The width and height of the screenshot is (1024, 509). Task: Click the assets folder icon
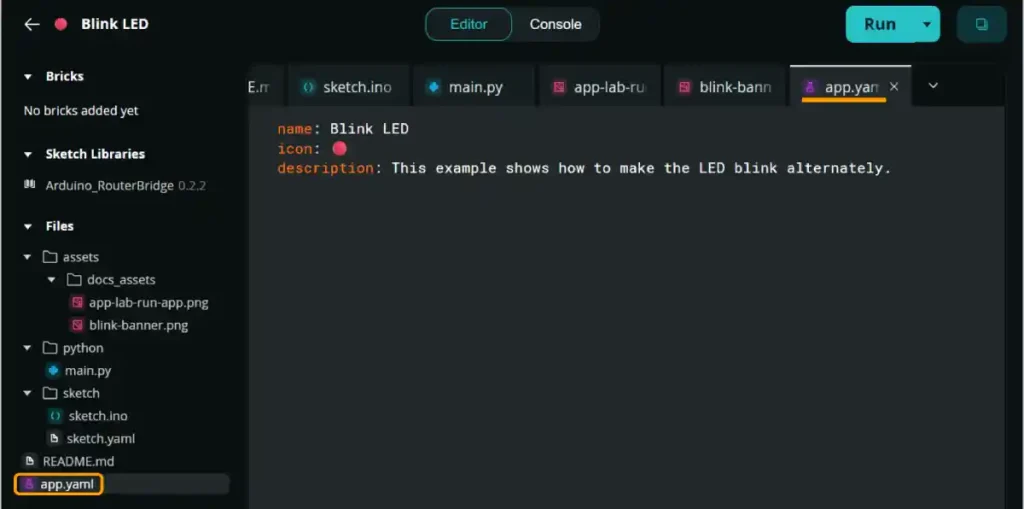50,257
